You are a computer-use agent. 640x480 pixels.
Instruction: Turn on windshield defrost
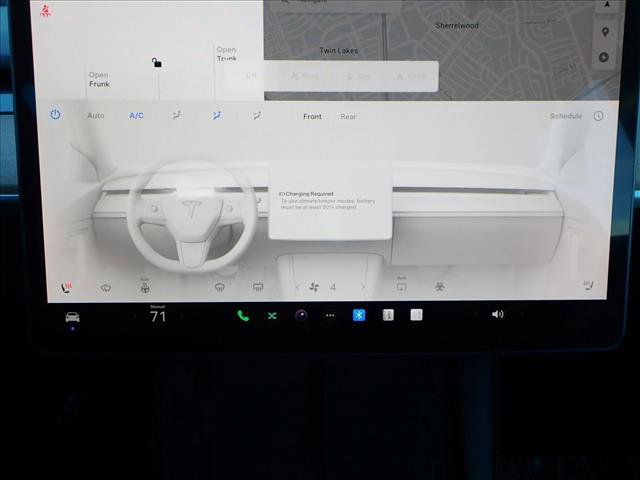106,288
